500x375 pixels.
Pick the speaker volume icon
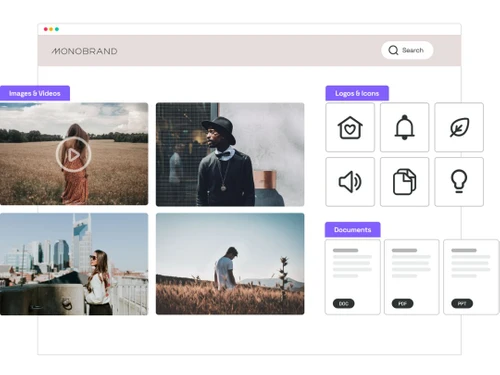click(350, 182)
